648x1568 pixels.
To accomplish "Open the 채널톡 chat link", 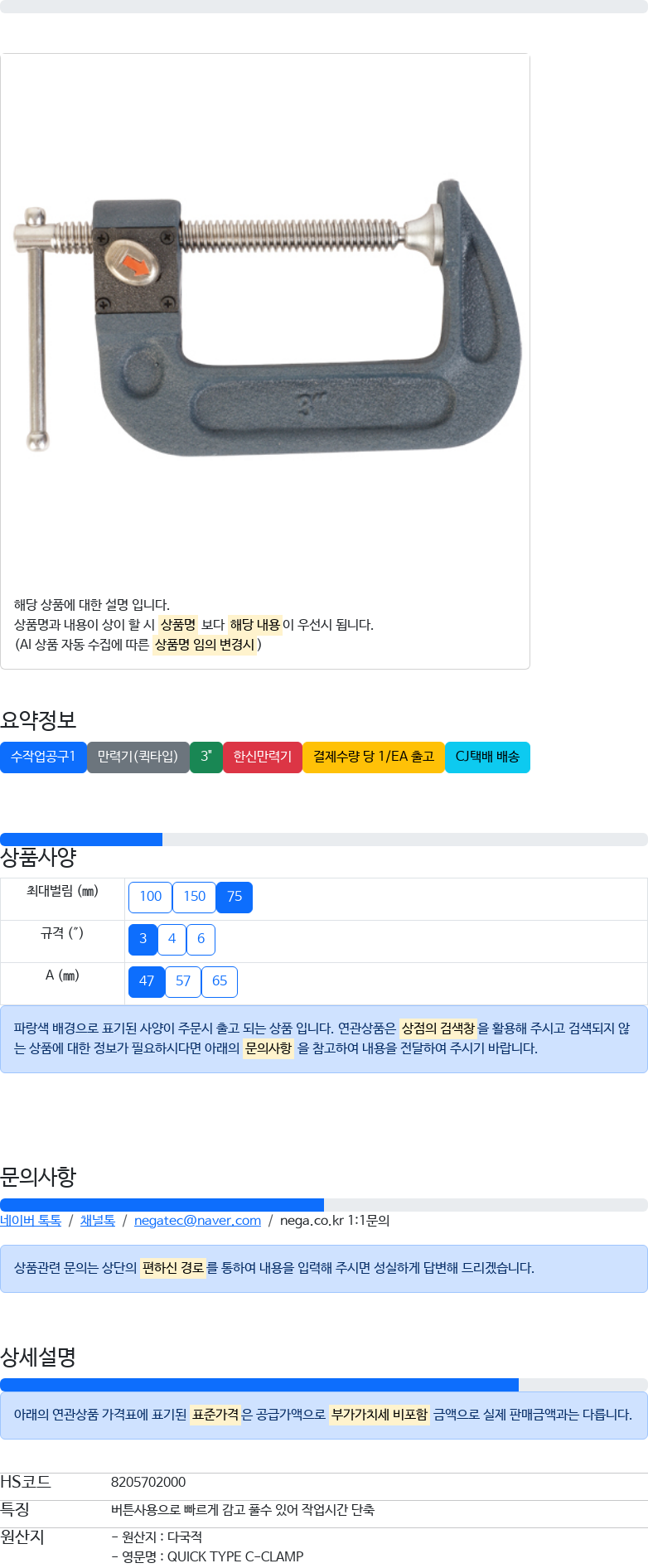I will [98, 1220].
